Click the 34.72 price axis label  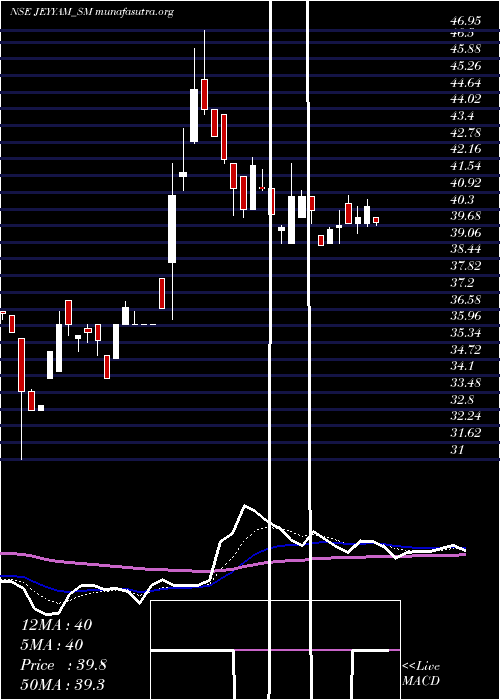point(465,350)
